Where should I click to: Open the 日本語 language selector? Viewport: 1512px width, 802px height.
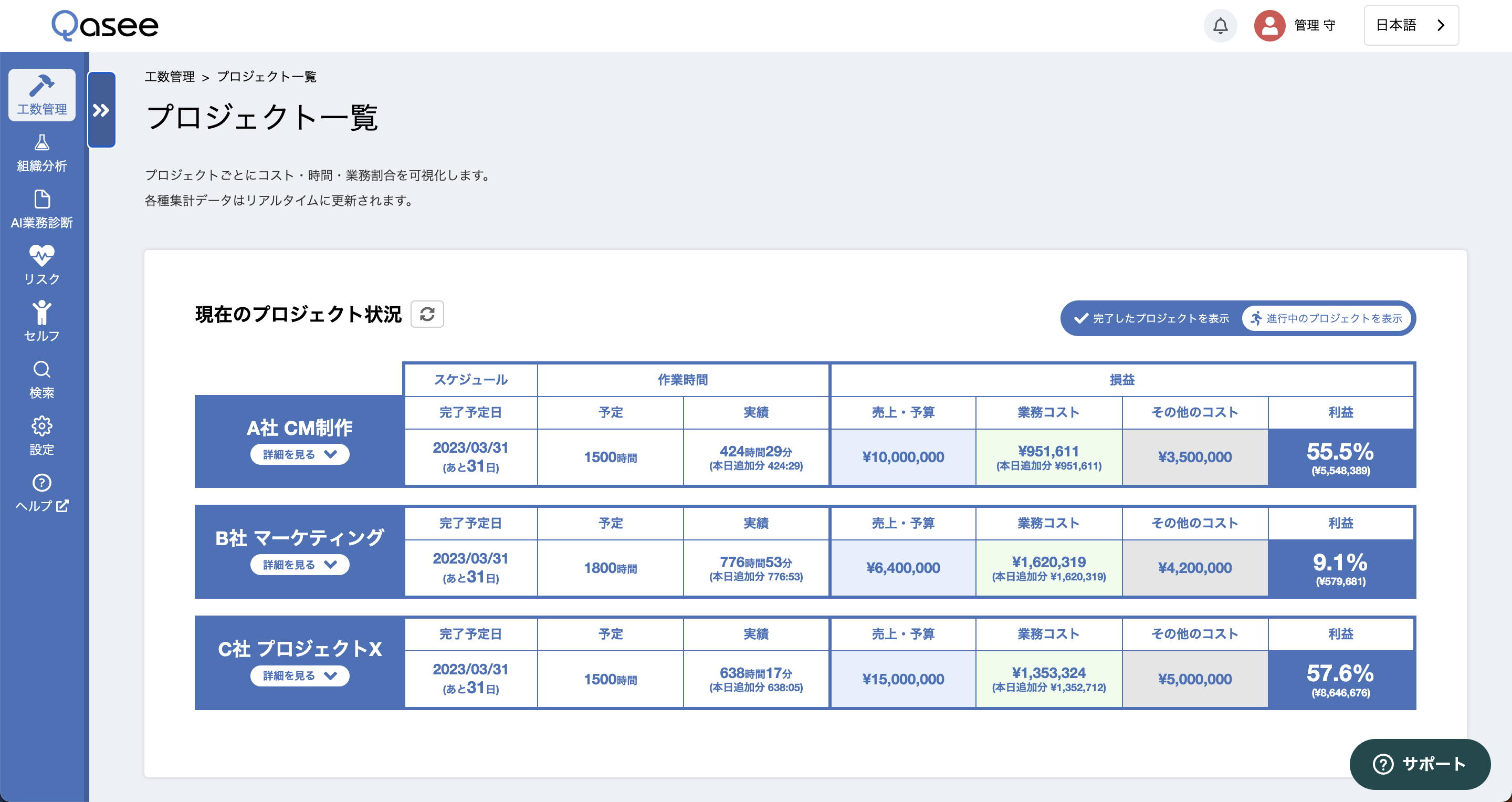tap(1411, 25)
